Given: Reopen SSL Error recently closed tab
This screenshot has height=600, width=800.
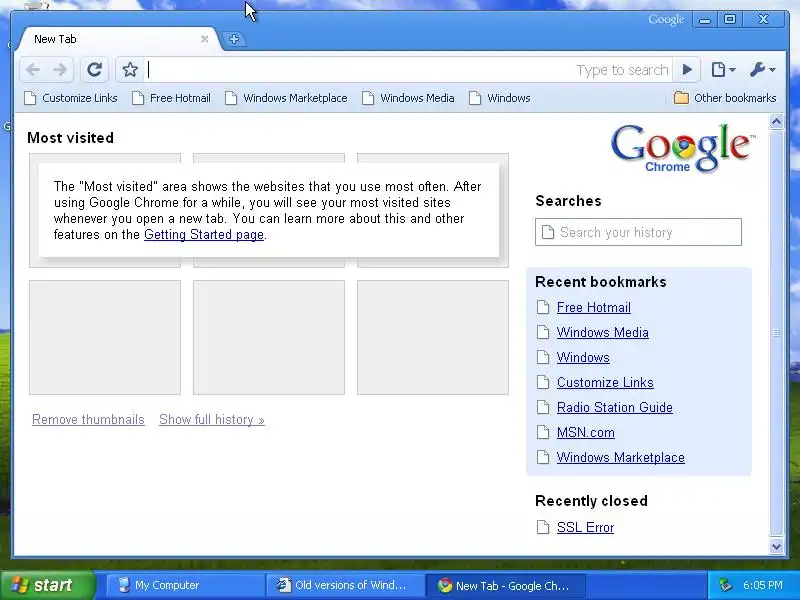Looking at the screenshot, I should [x=585, y=528].
